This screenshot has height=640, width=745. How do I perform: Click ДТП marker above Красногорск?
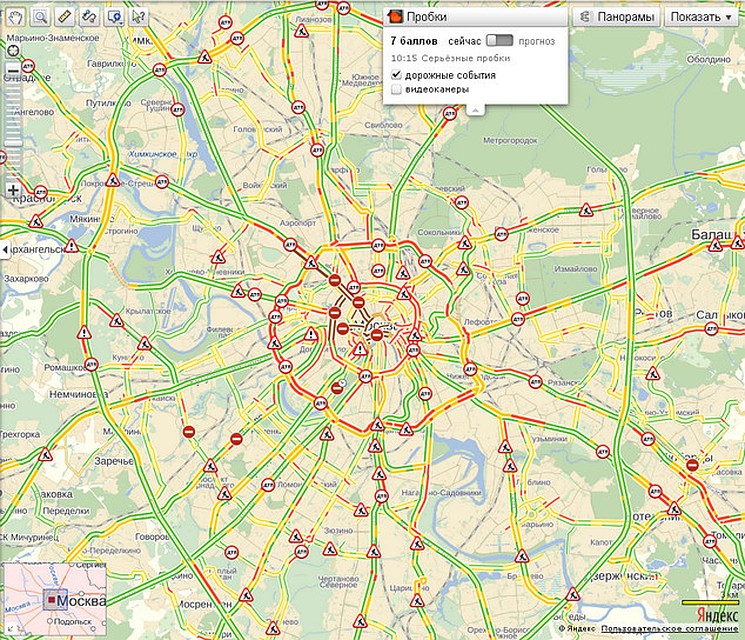click(41, 192)
